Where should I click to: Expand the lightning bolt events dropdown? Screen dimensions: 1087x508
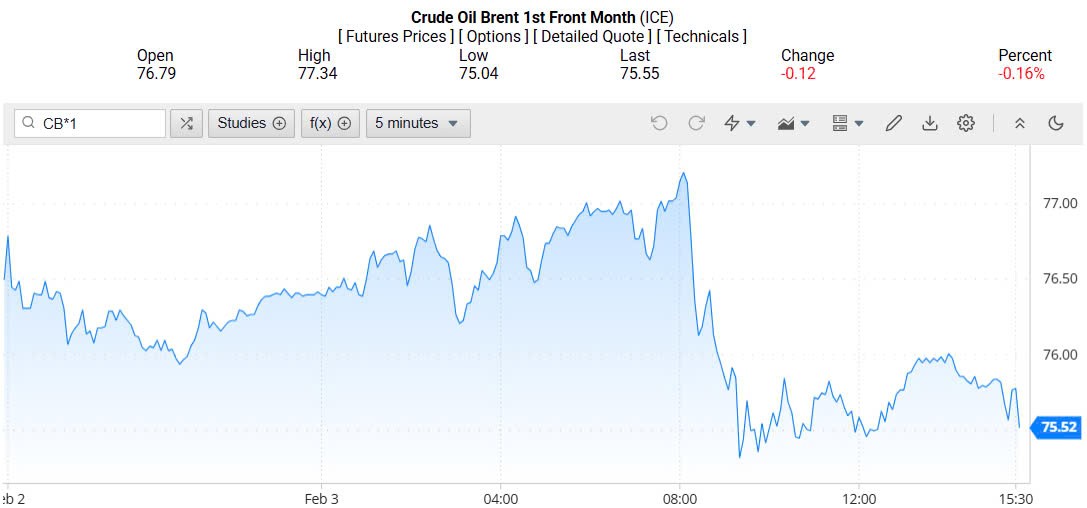click(740, 123)
